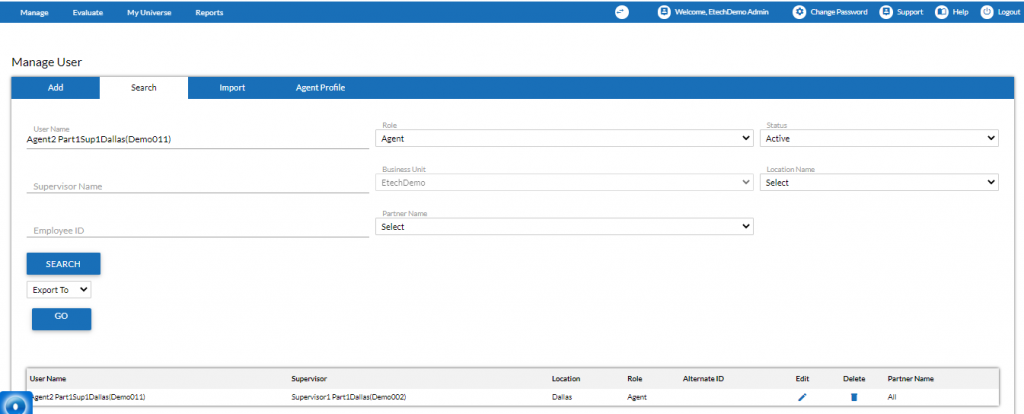1024x414 pixels.
Task: Click the round swap icon in top bar
Action: pos(622,12)
